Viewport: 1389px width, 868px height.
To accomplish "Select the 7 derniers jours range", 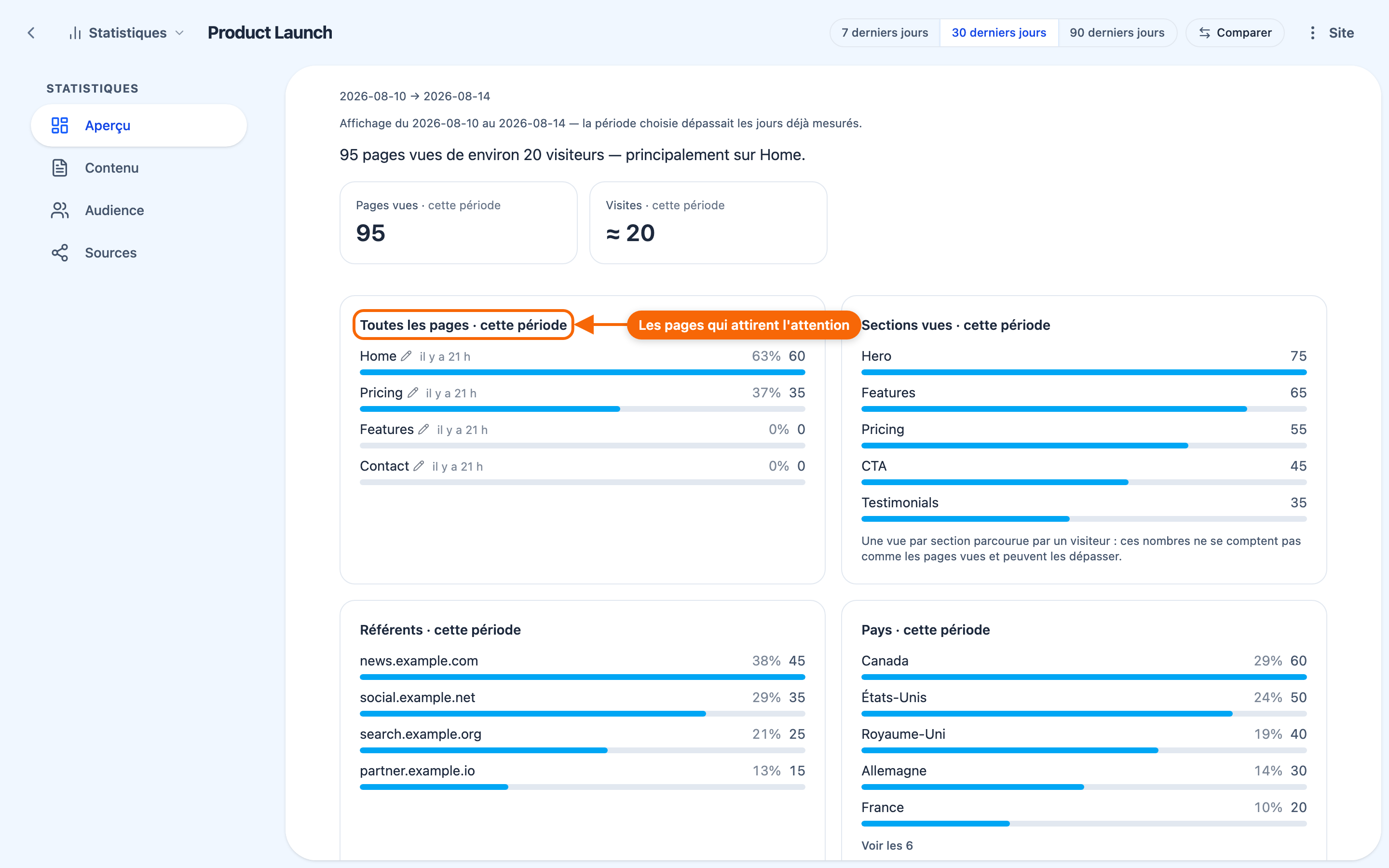I will 885,33.
